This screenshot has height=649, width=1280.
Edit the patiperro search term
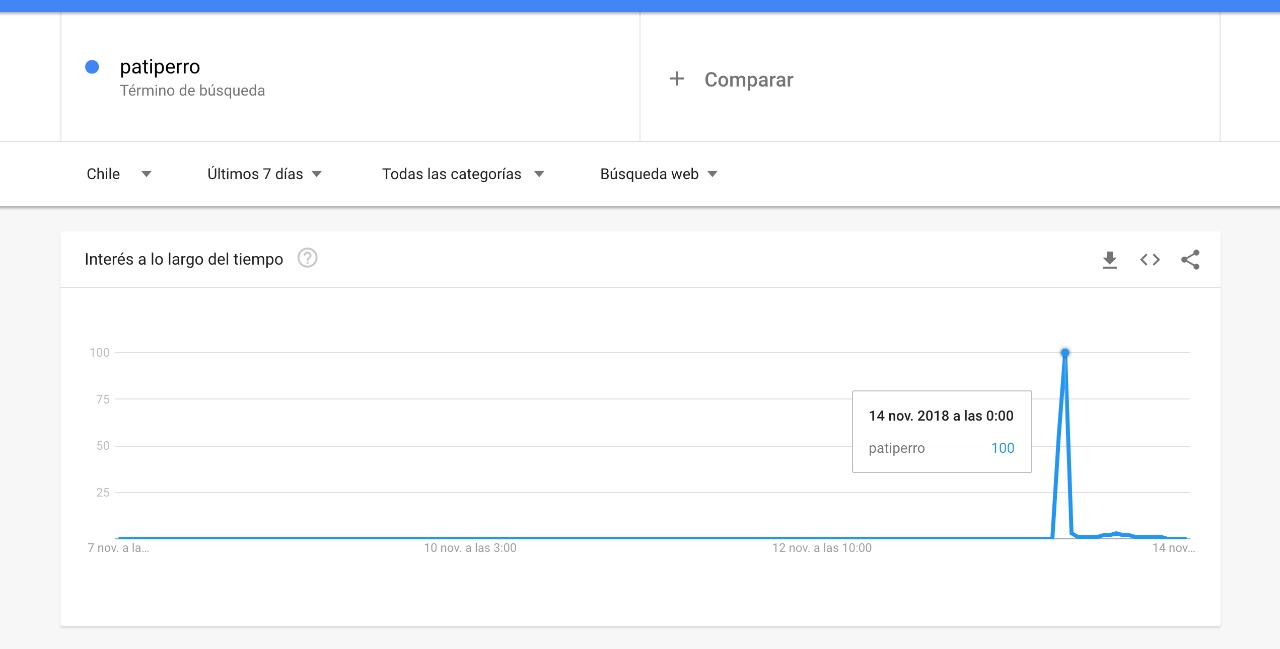(x=160, y=67)
